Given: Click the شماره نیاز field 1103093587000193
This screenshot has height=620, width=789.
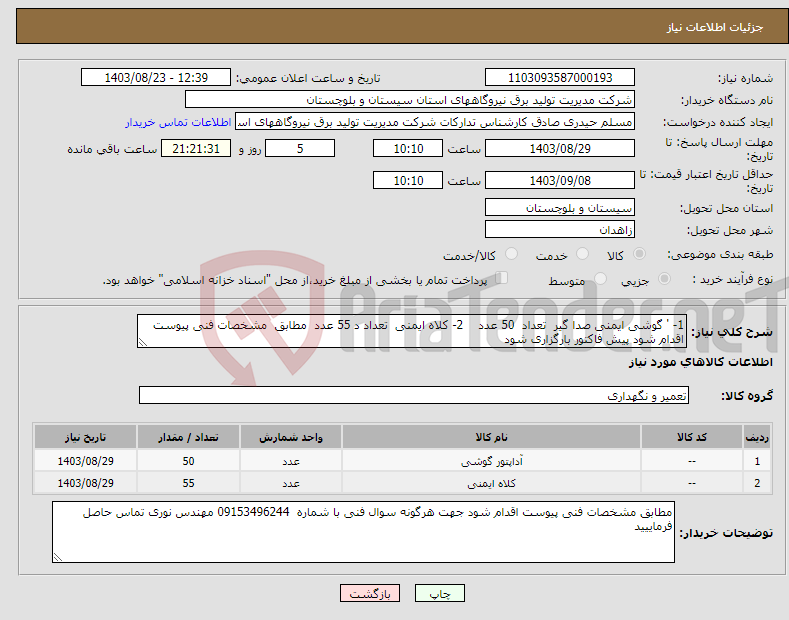Looking at the screenshot, I should pyautogui.click(x=560, y=78).
